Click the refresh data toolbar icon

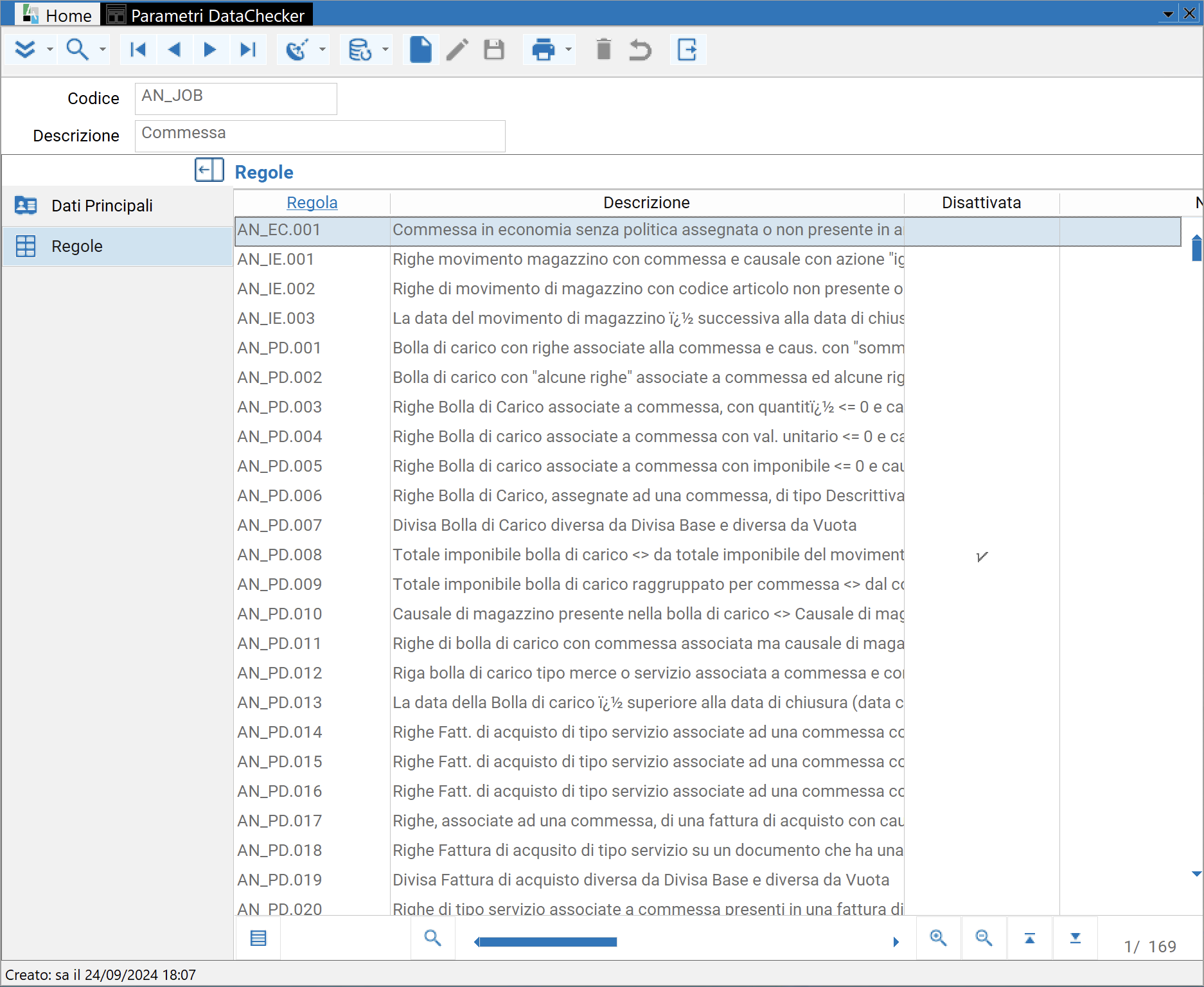click(x=297, y=49)
